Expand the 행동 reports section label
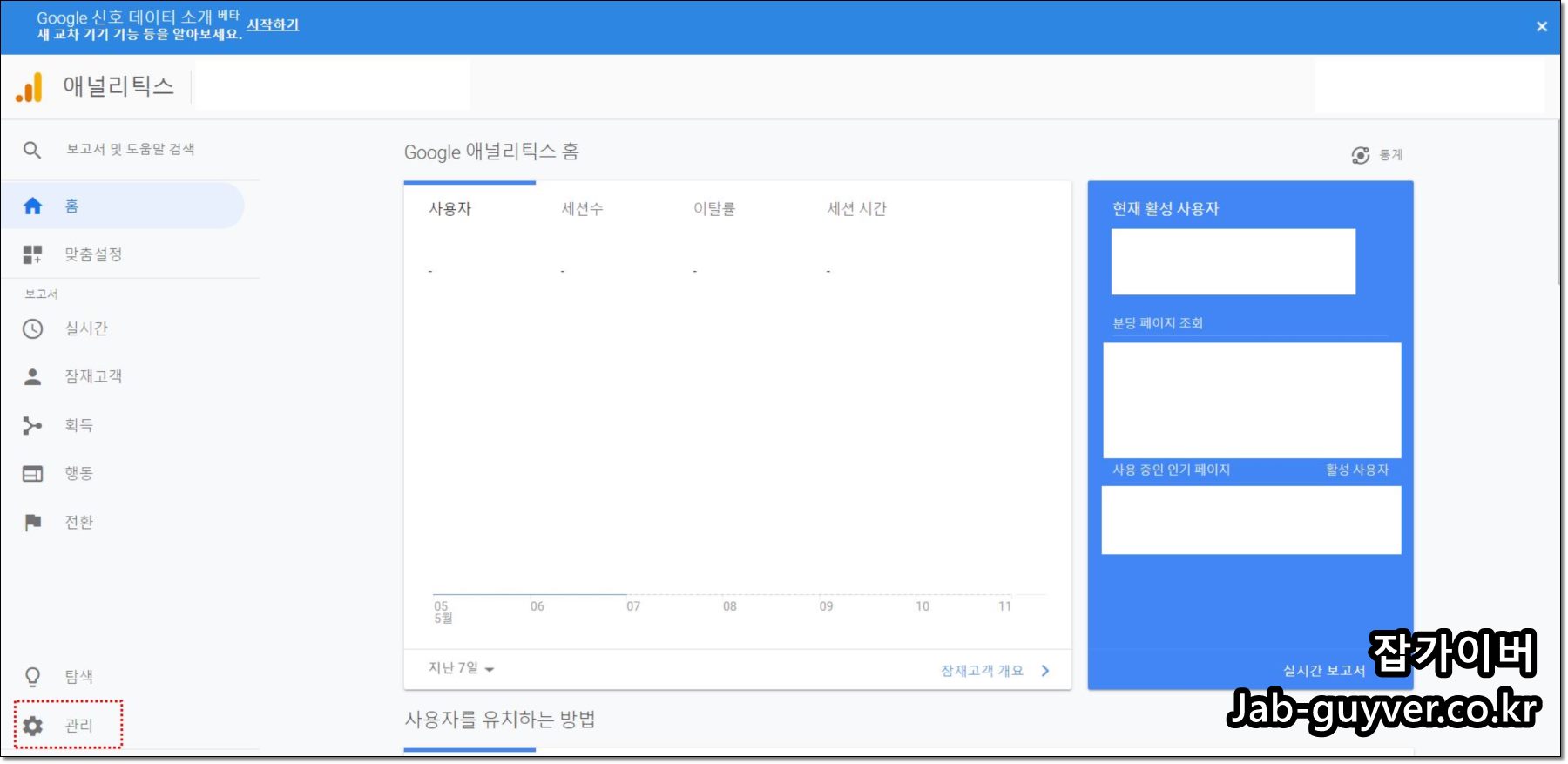Screen dimensions: 1568x764 coord(78,473)
